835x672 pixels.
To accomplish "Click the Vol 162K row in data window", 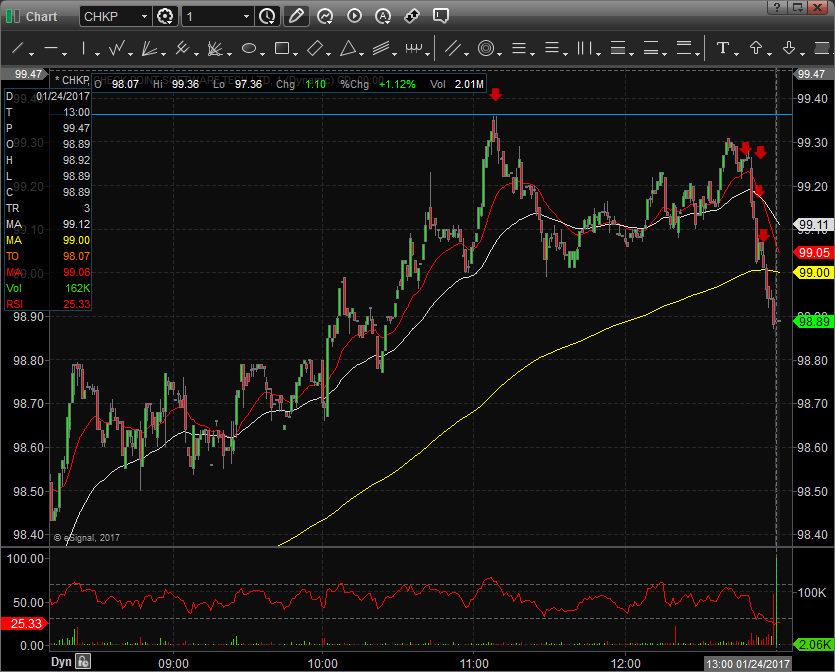I will [x=48, y=288].
